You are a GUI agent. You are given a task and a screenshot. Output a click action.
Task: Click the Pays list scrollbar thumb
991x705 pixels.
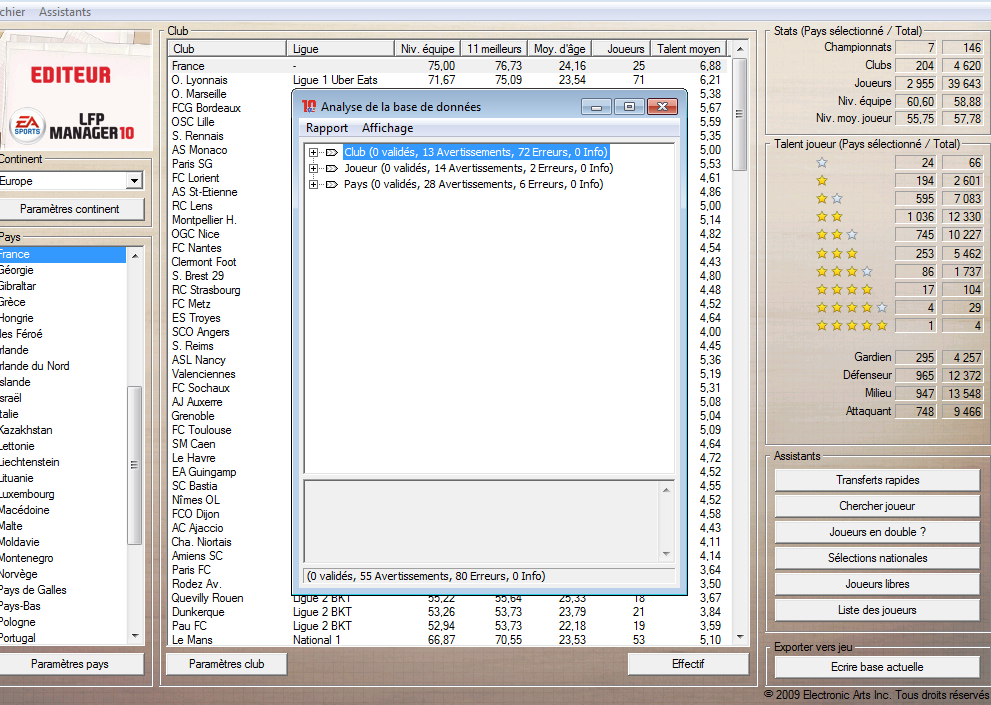point(135,465)
